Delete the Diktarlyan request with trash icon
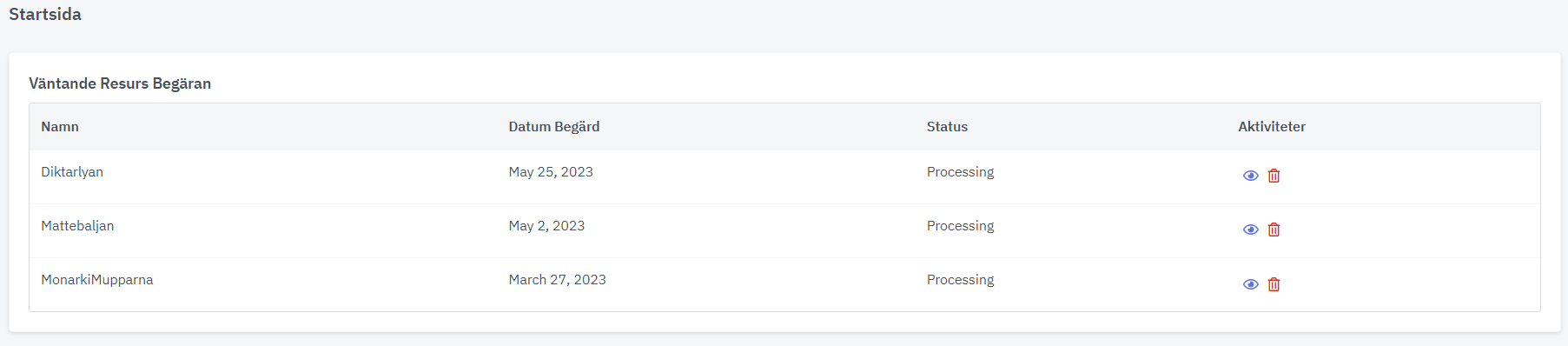Viewport: 1568px width, 346px height. [1274, 176]
